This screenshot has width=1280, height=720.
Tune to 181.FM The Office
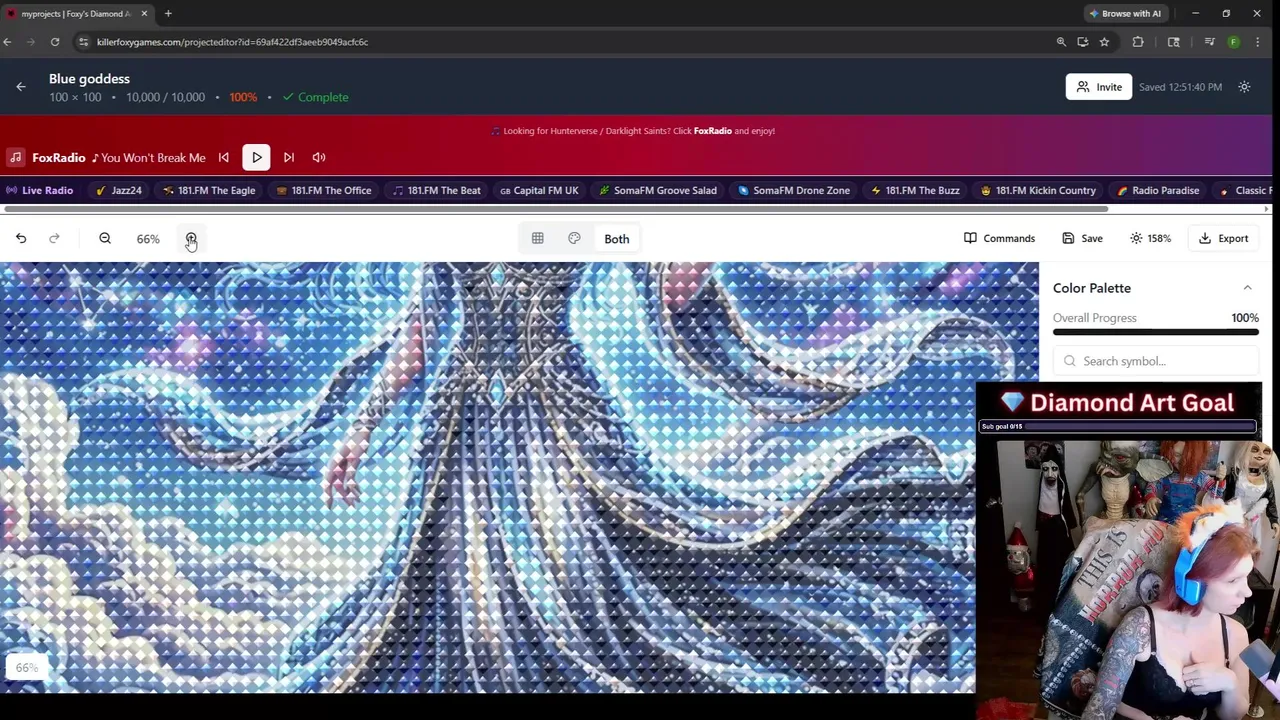point(324,190)
